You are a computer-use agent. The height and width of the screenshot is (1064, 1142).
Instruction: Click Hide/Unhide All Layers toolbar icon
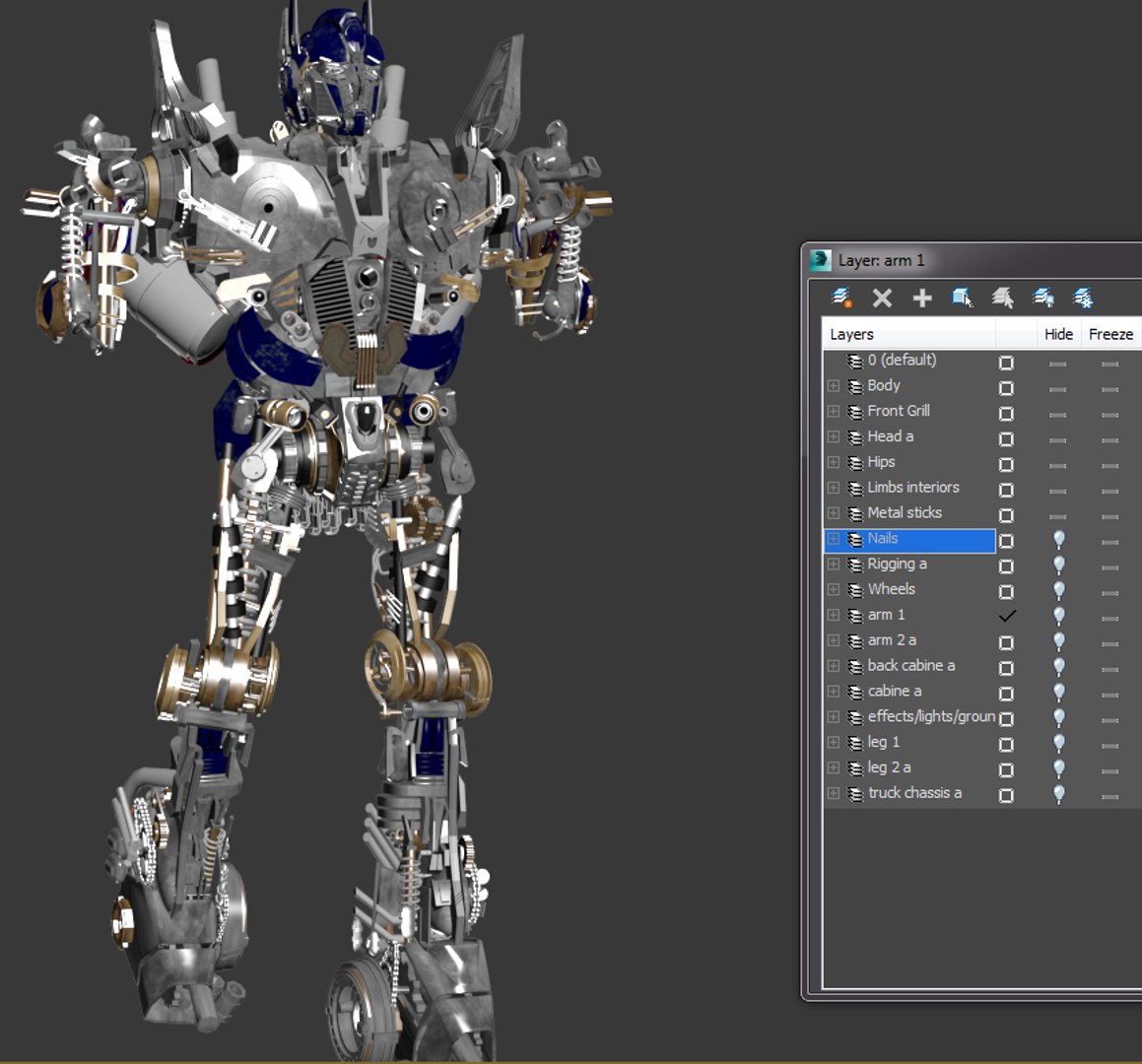pos(1042,298)
